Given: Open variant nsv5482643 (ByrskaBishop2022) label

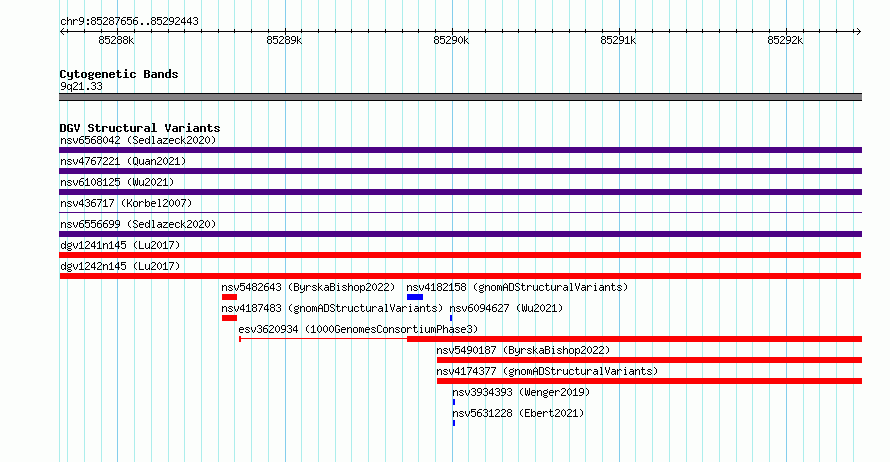Looking at the screenshot, I should tap(308, 287).
